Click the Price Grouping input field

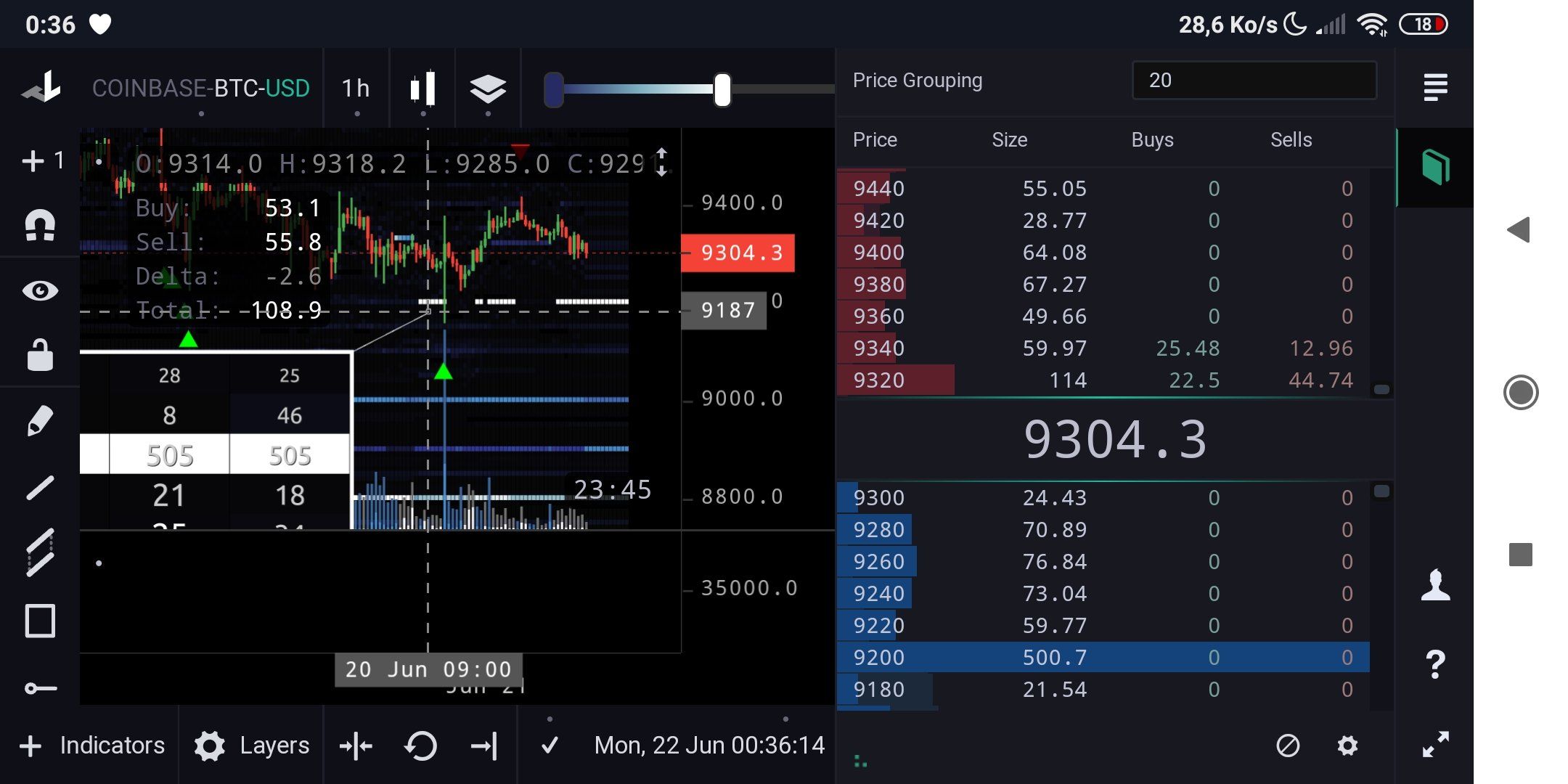tap(1254, 81)
